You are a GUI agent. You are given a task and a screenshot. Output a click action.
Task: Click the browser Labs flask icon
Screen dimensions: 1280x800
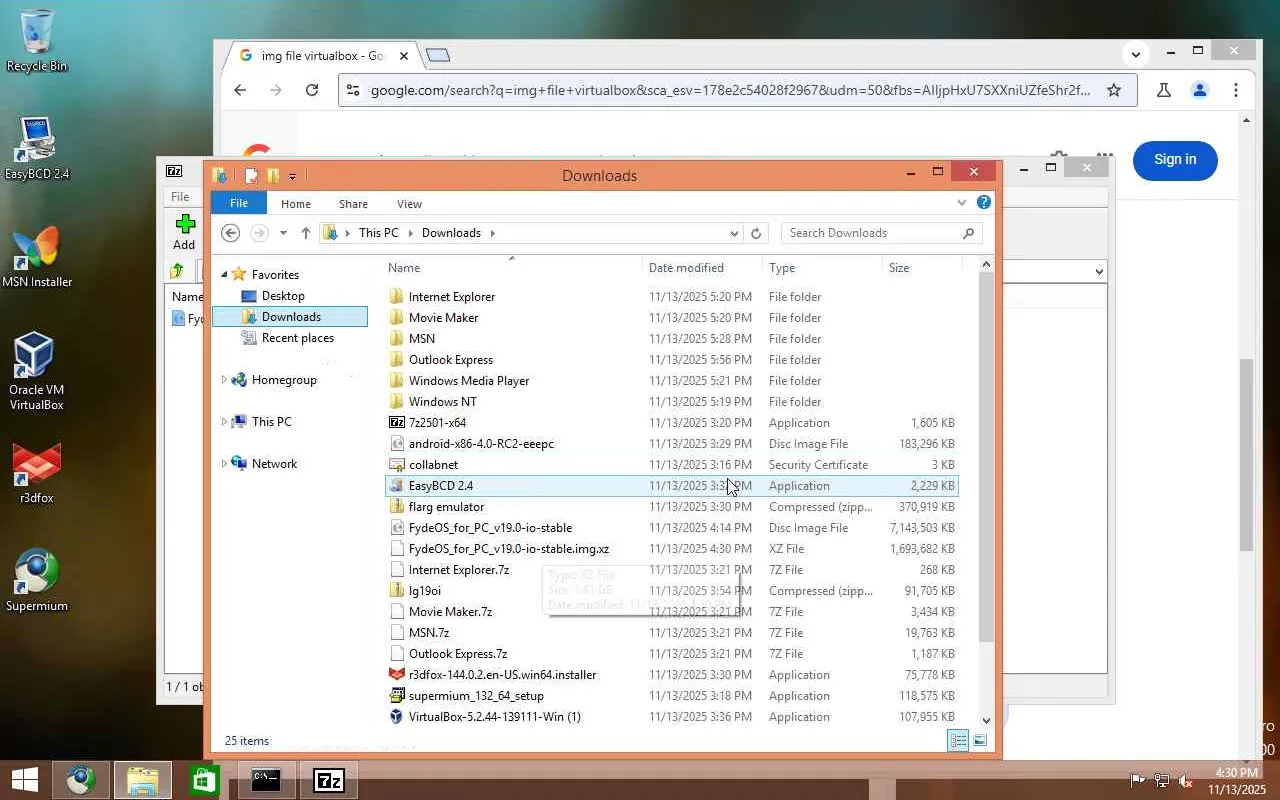pyautogui.click(x=1164, y=90)
